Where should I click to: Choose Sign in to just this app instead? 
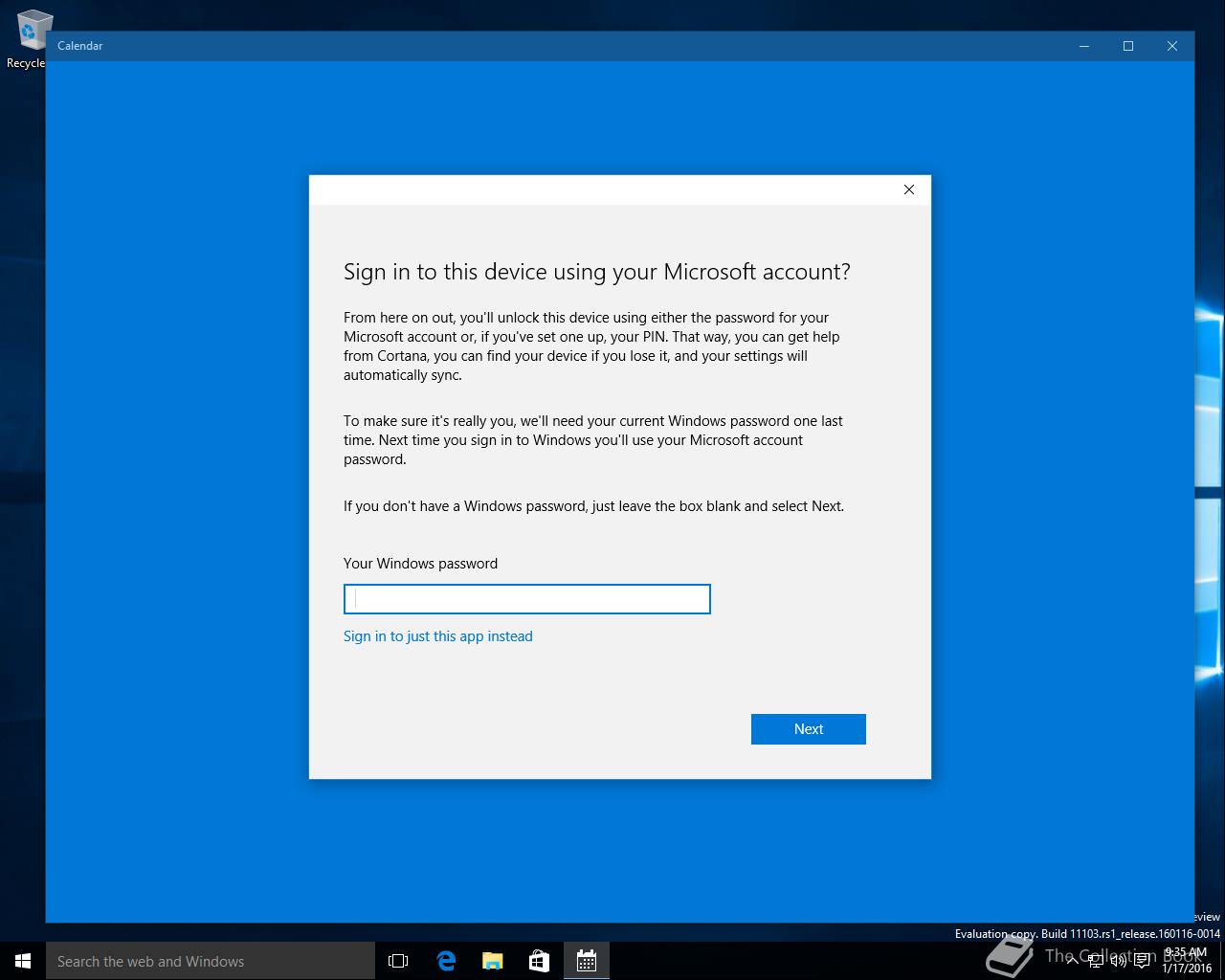[438, 636]
